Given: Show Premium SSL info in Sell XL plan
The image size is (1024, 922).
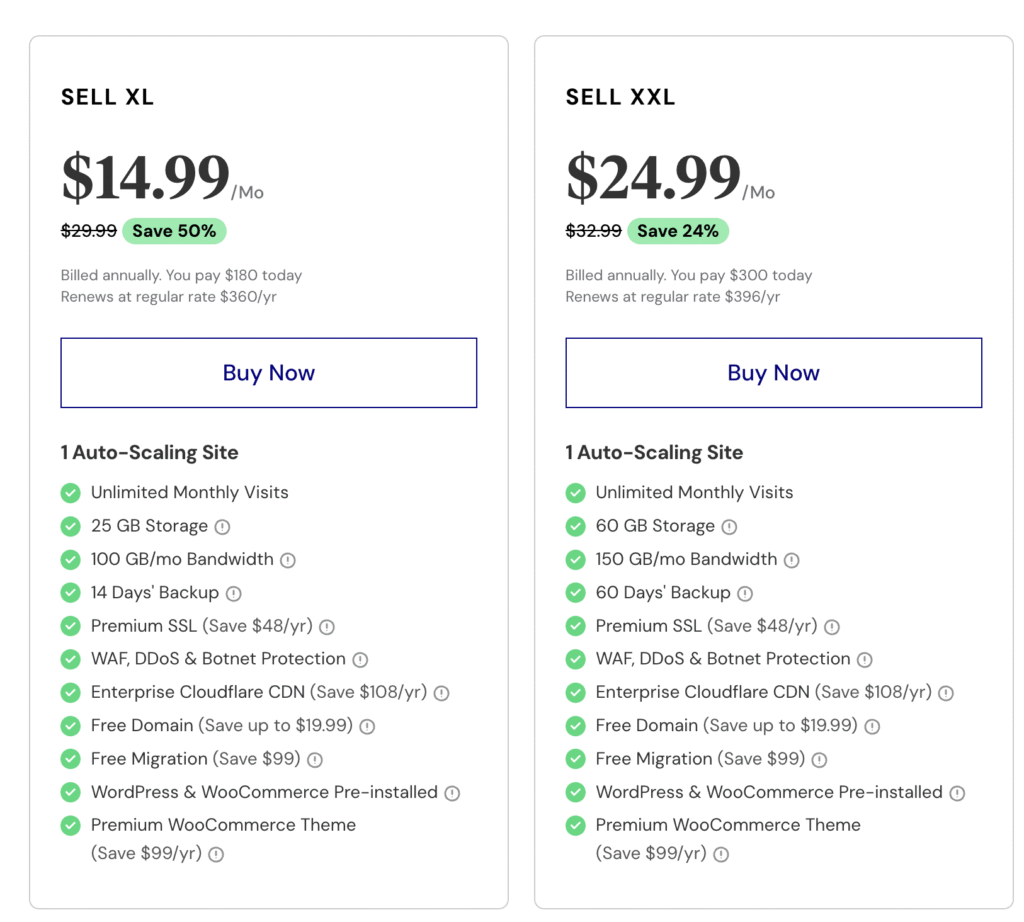Looking at the screenshot, I should [327, 627].
